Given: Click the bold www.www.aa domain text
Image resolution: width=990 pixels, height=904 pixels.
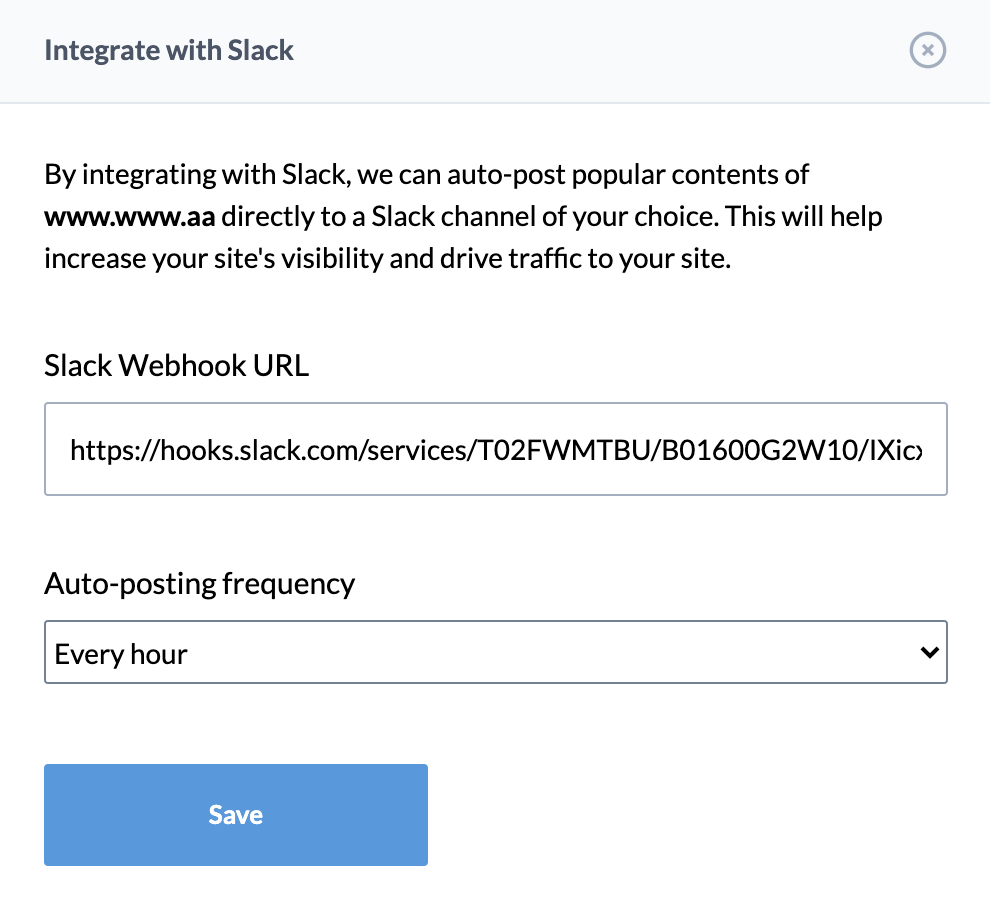Looking at the screenshot, I should pyautogui.click(x=129, y=217).
